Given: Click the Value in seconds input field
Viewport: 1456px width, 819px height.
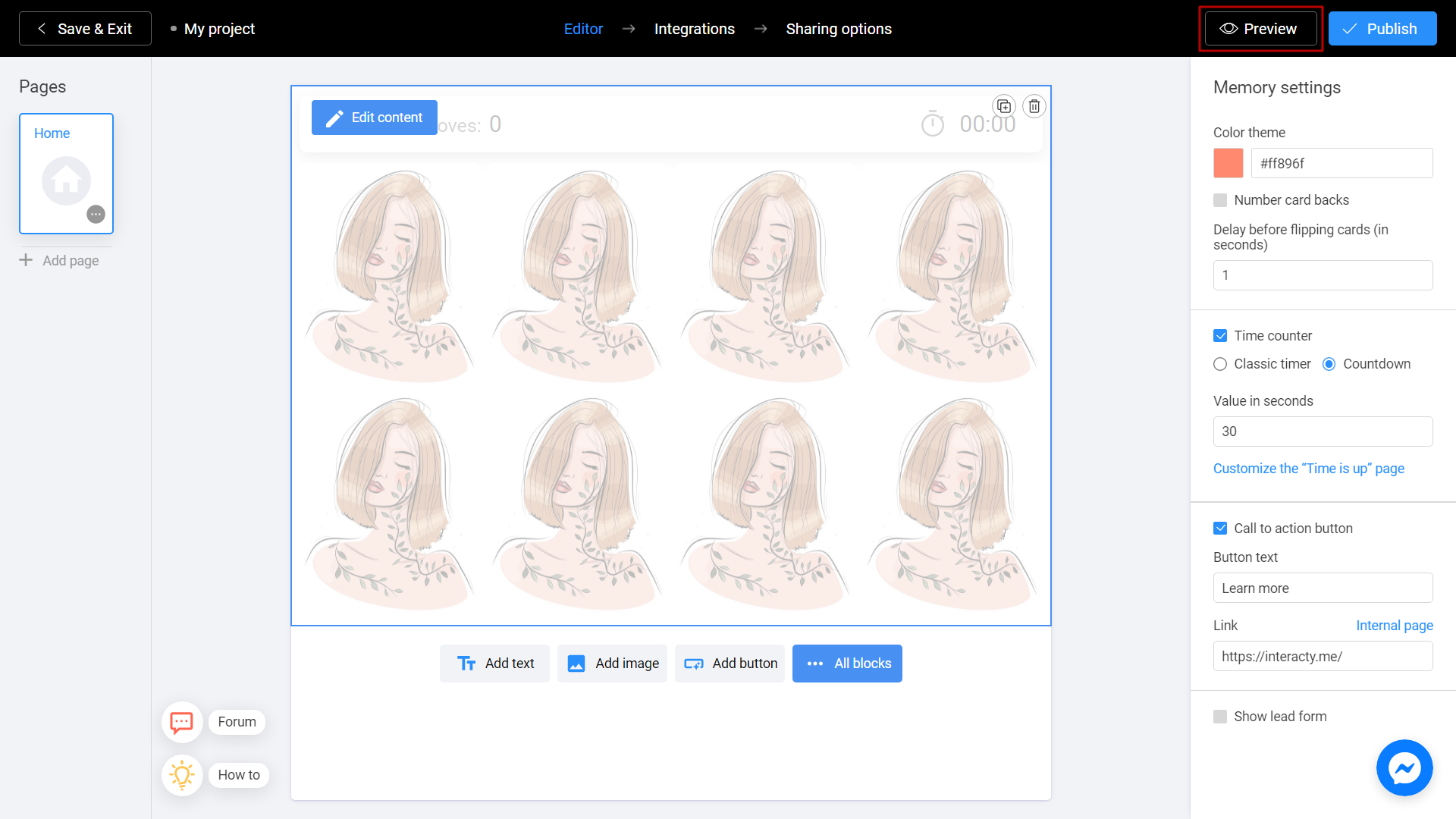Looking at the screenshot, I should [x=1322, y=431].
